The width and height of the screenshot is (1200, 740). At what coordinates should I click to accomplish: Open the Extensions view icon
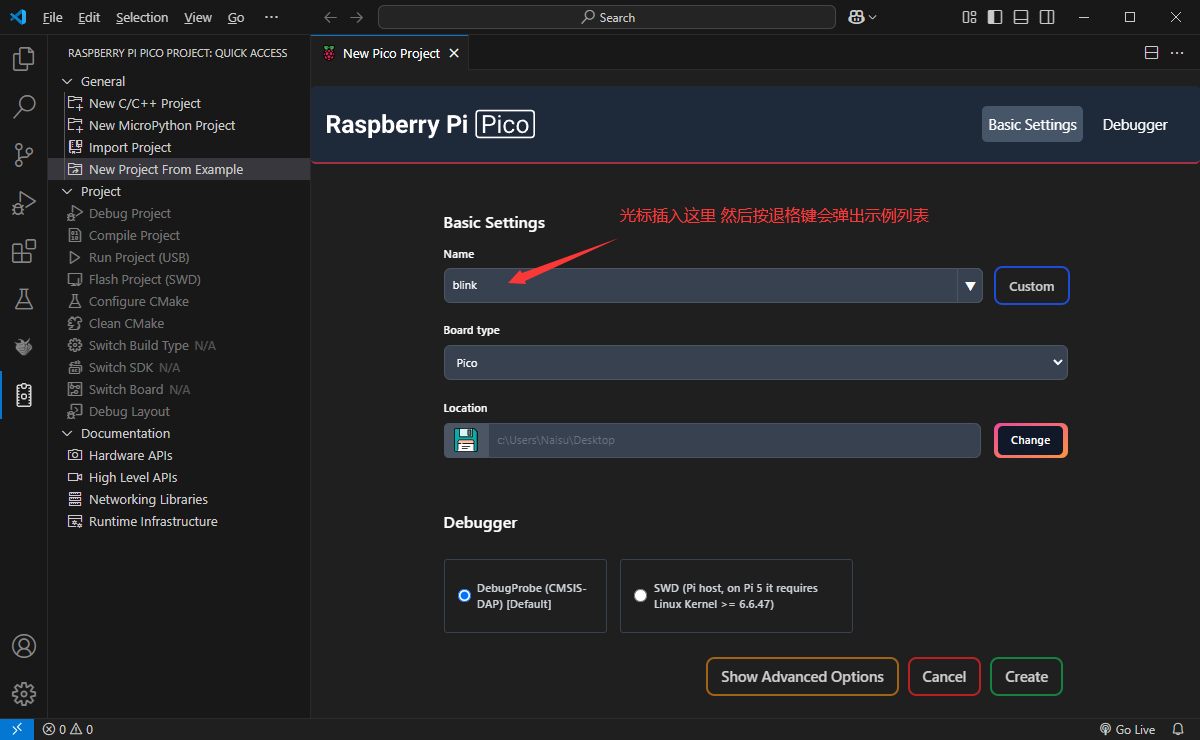point(23,251)
